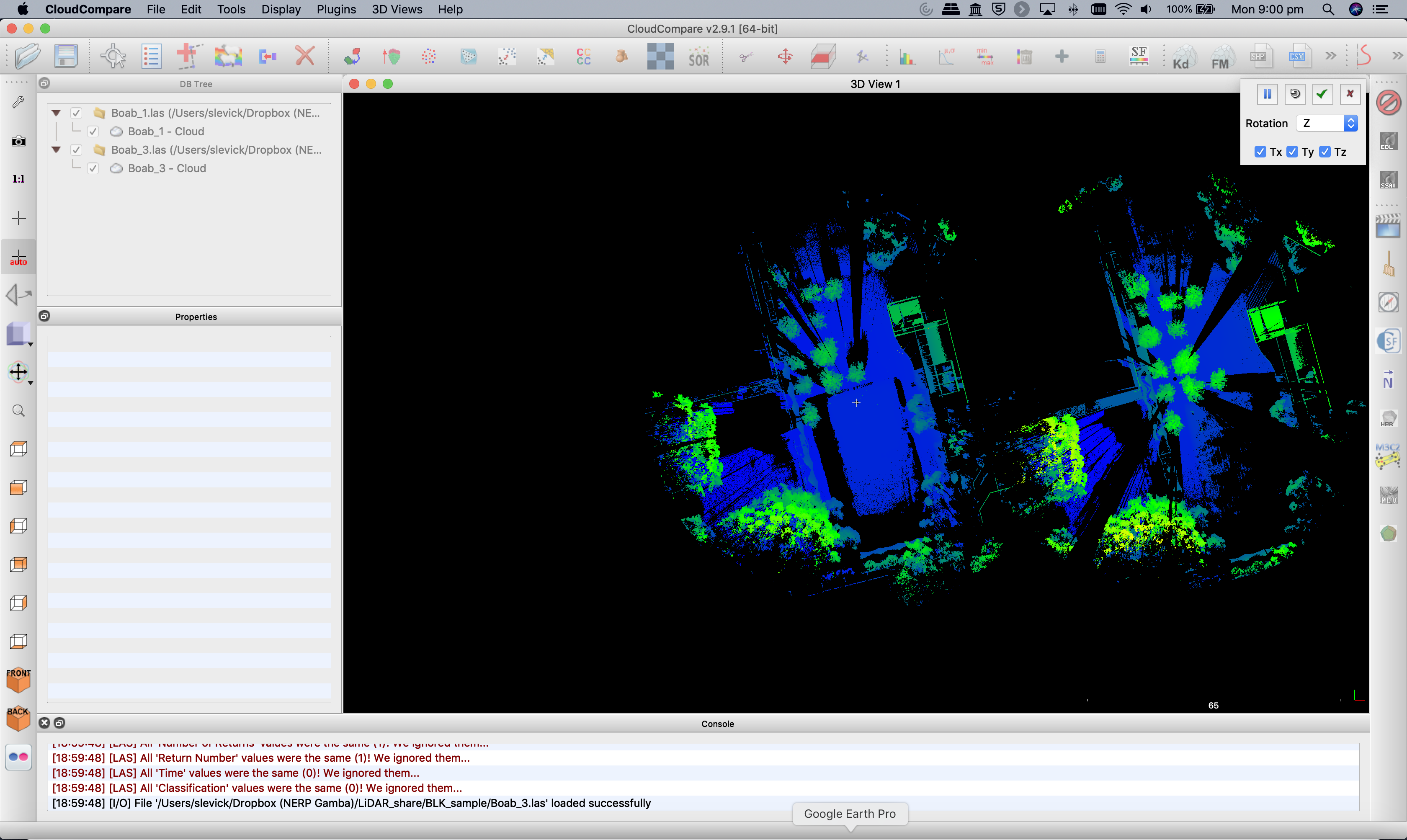Expand the far-right toolbar overflow chevron

click(x=1397, y=55)
